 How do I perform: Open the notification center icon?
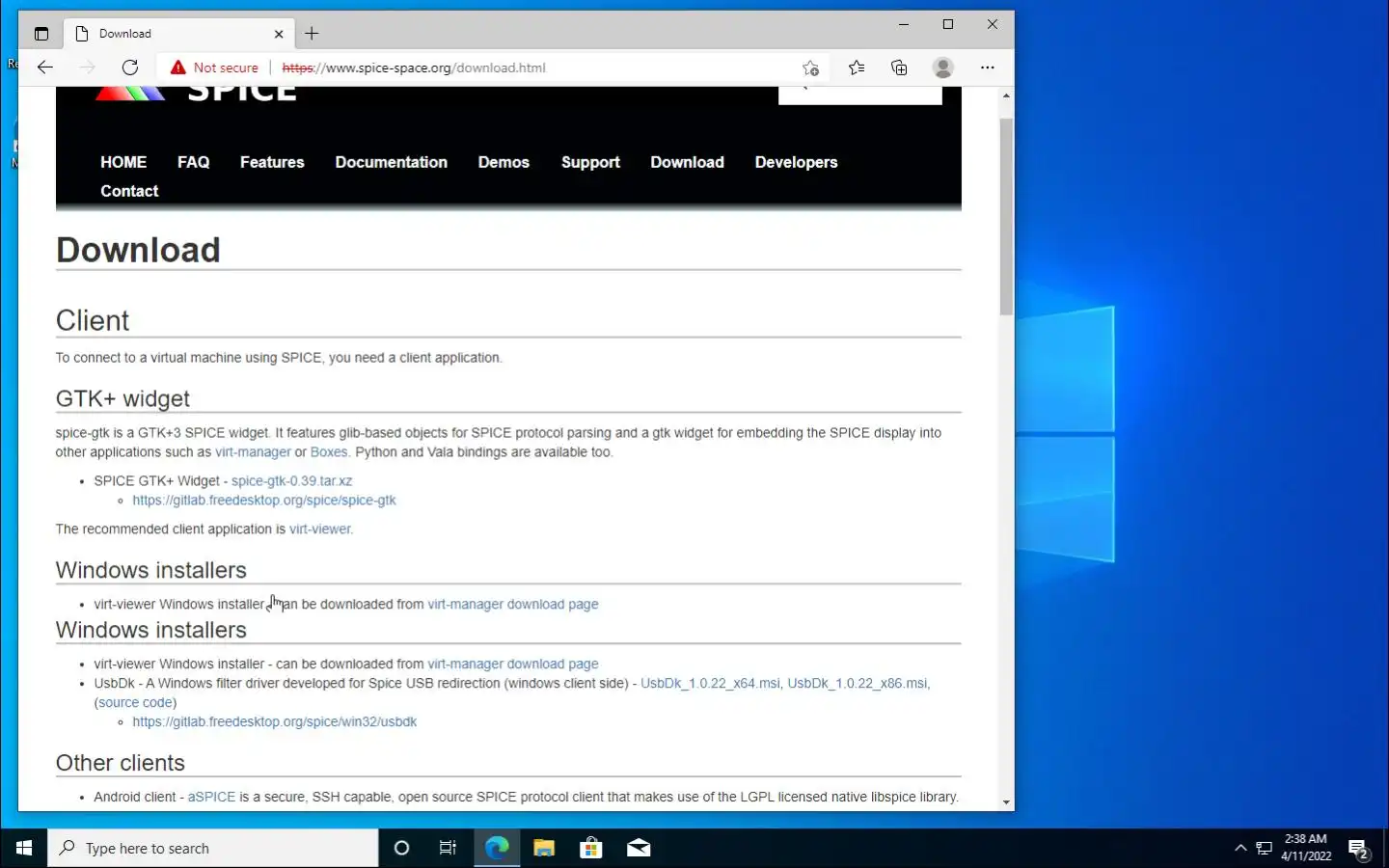coord(1359,850)
